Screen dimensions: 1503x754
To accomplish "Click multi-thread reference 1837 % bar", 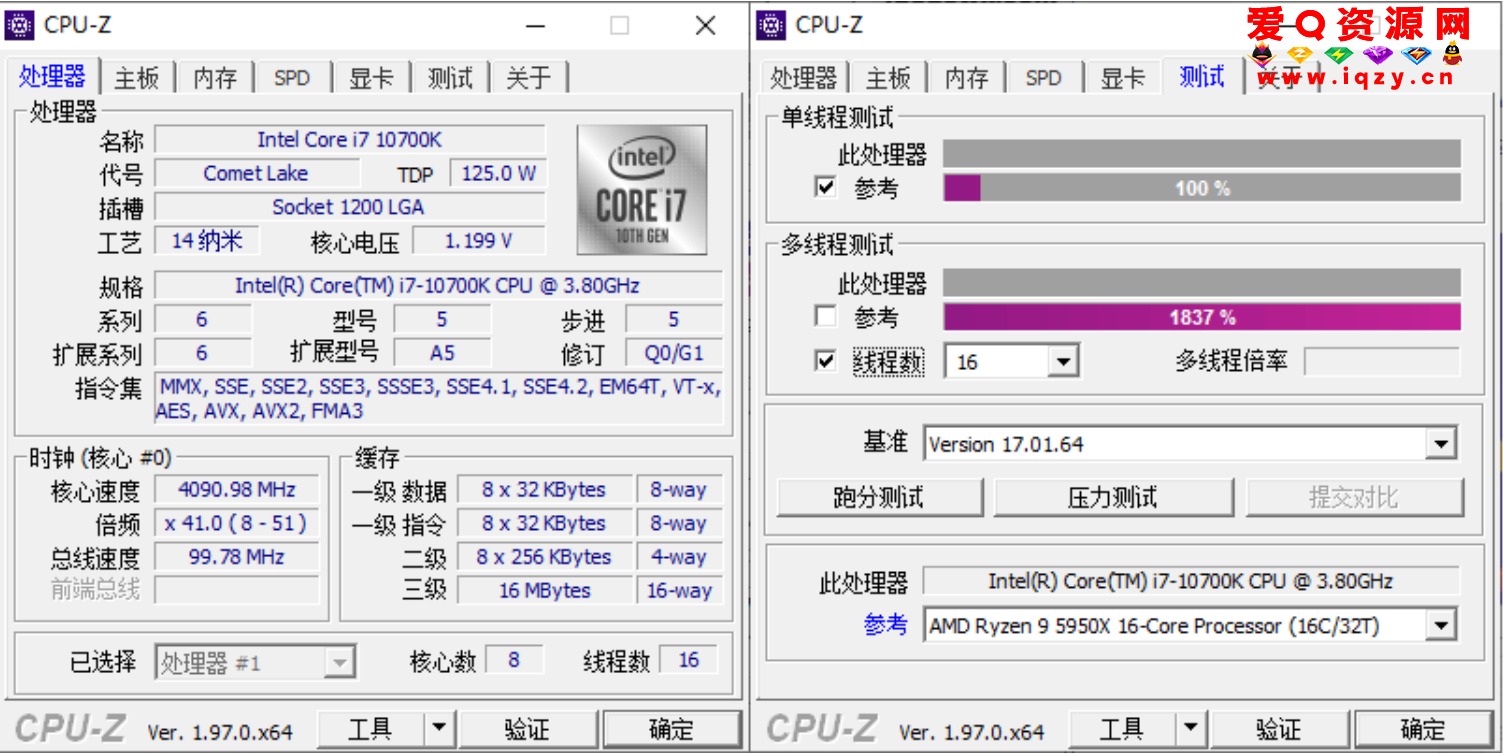I will (x=1202, y=318).
